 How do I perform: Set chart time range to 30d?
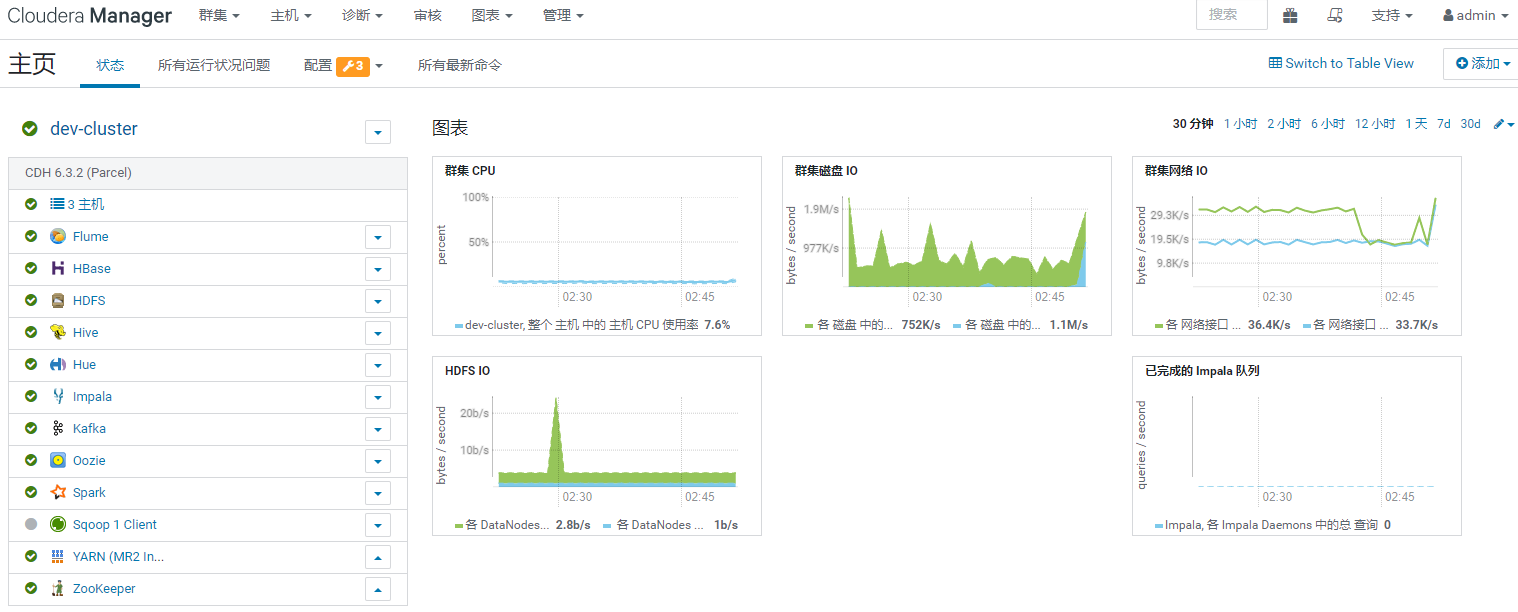(x=1470, y=124)
